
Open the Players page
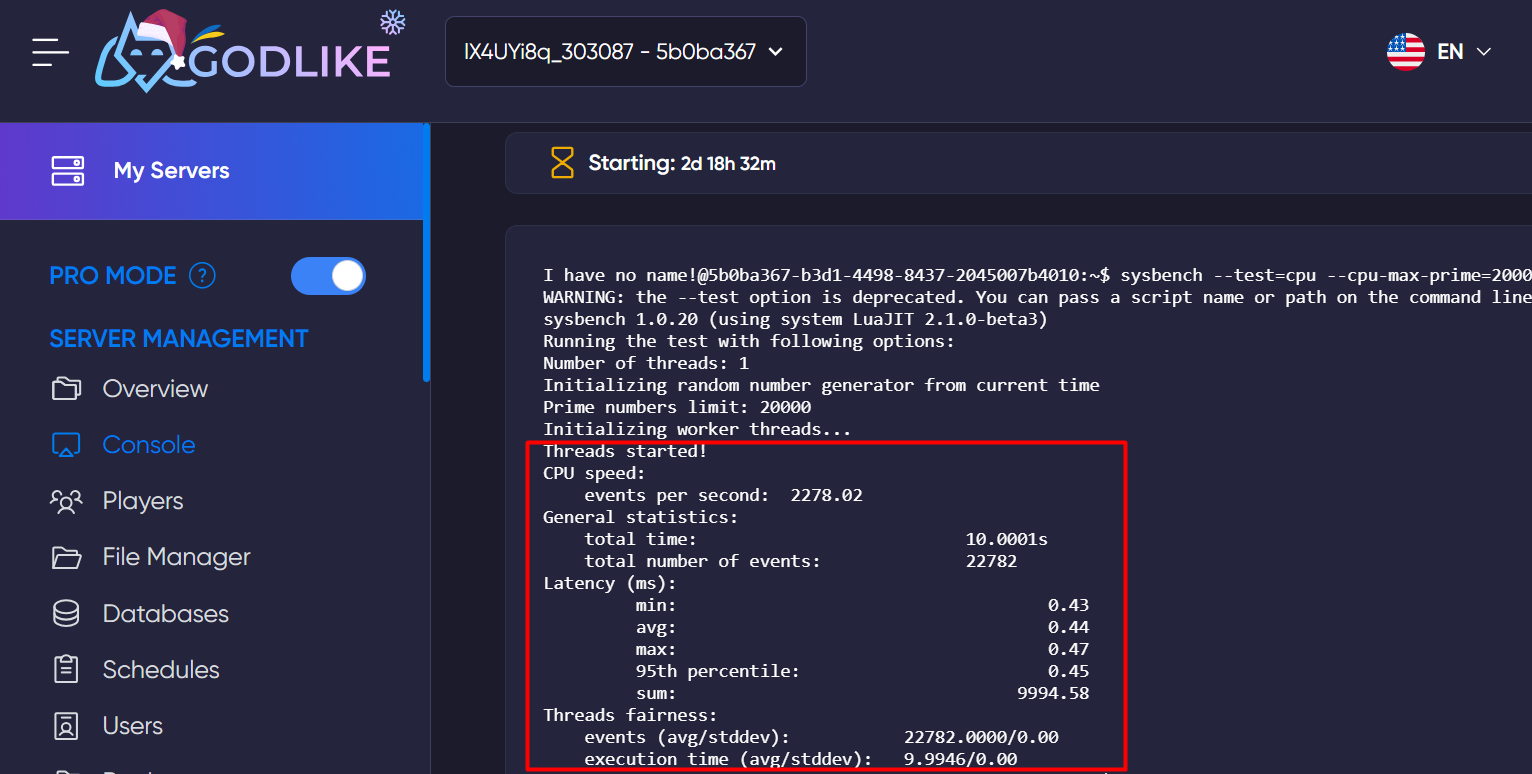(x=143, y=501)
